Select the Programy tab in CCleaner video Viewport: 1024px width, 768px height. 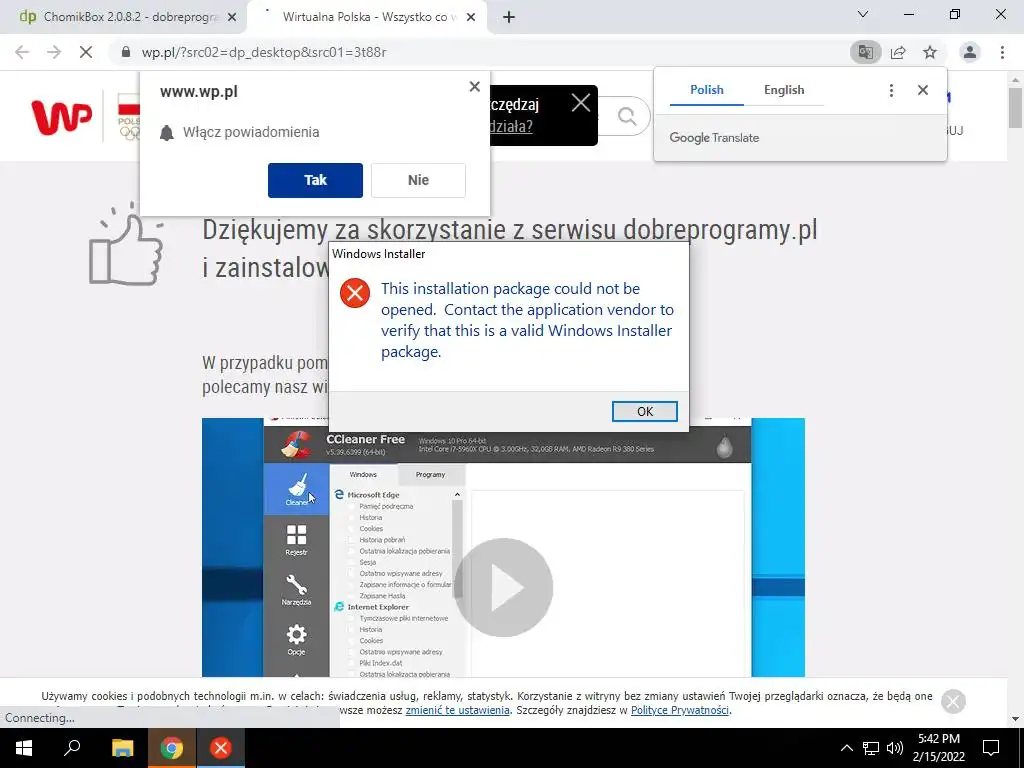430,475
